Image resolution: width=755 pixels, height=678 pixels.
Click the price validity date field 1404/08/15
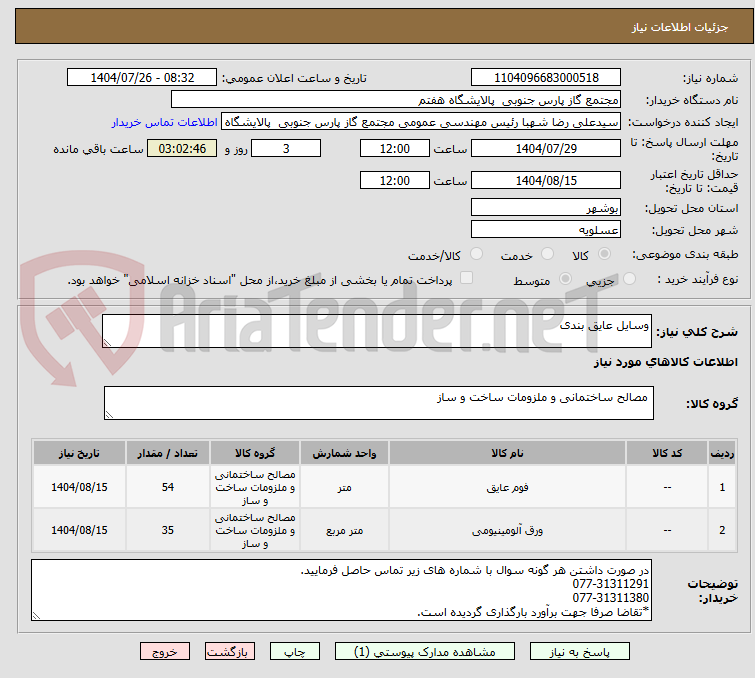(x=546, y=181)
